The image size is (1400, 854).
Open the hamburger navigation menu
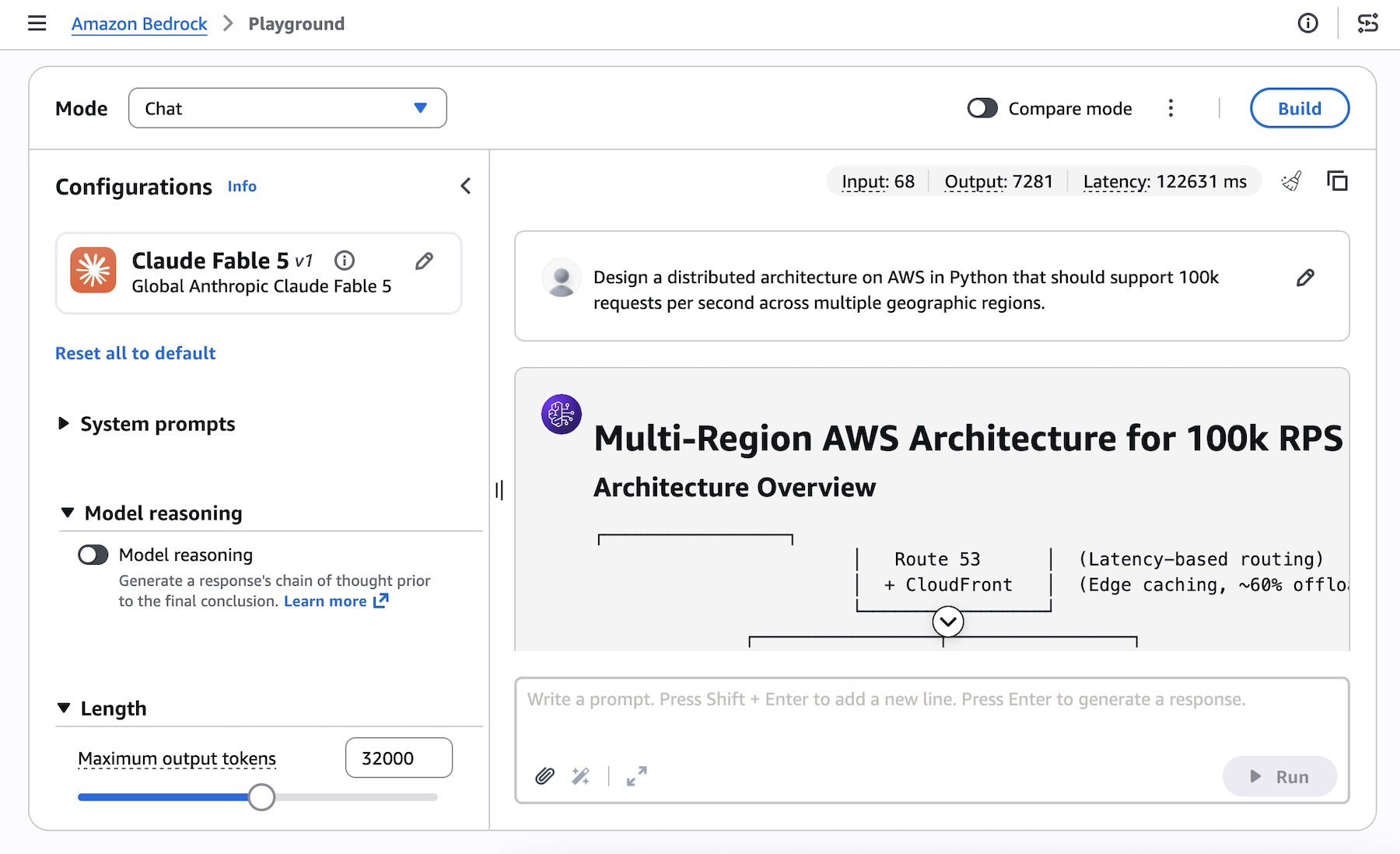[37, 23]
